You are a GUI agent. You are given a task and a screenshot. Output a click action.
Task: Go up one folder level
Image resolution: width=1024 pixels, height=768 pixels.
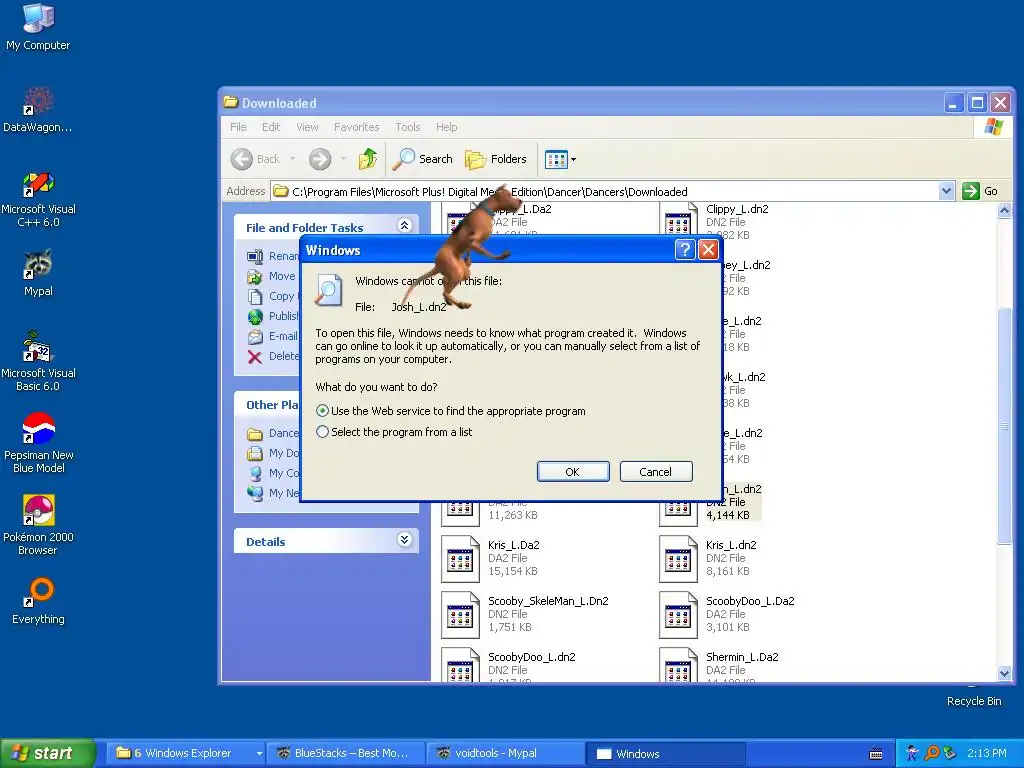(368, 159)
